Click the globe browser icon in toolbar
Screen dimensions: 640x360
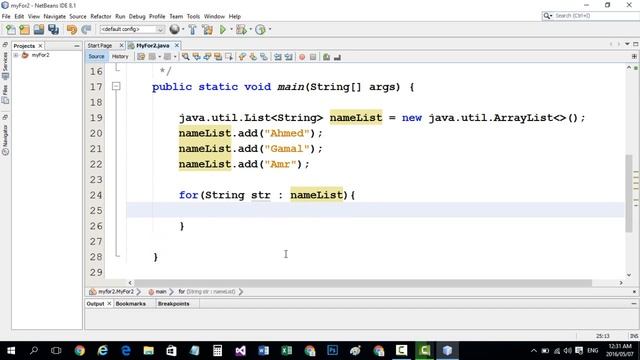coord(174,29)
